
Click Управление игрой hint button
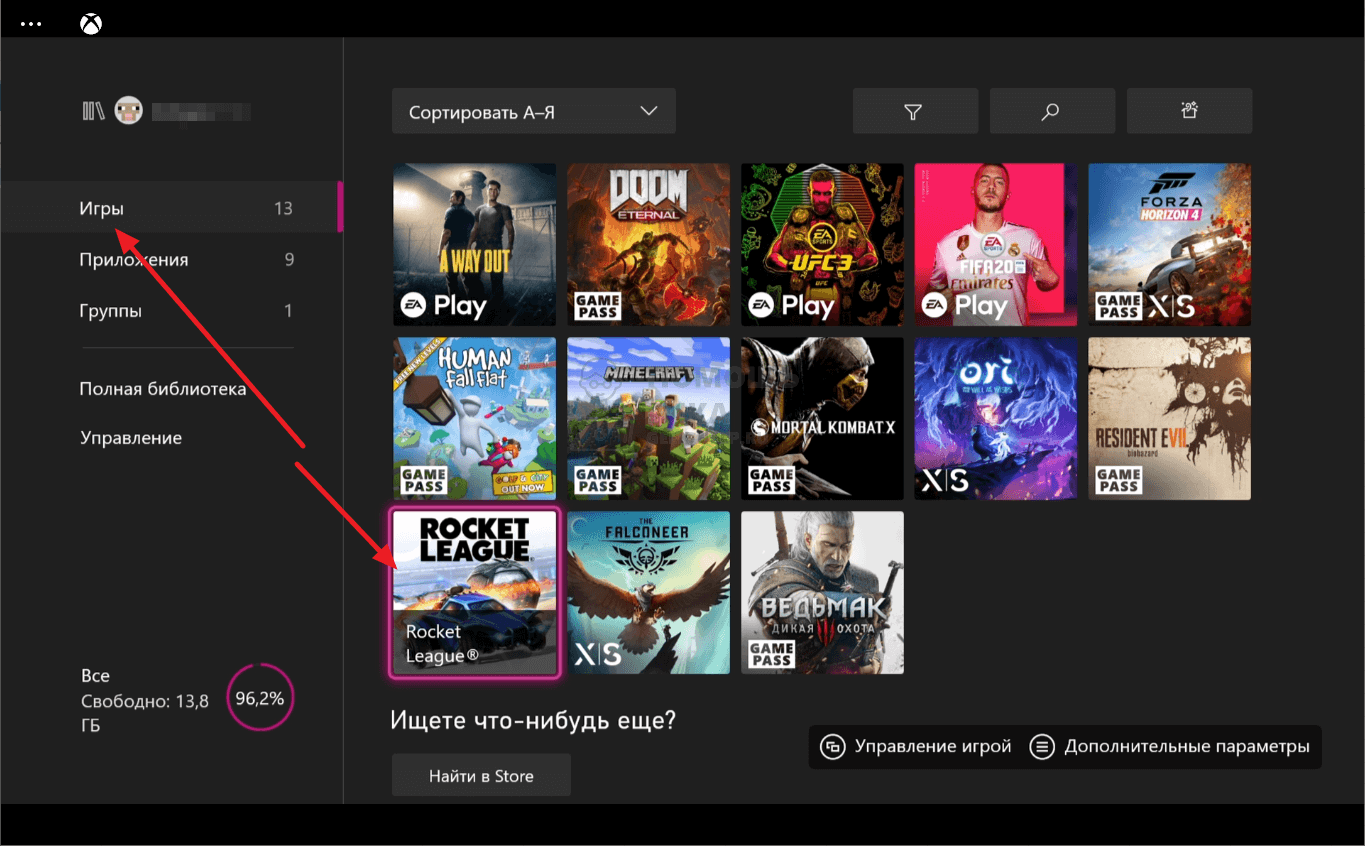point(916,747)
